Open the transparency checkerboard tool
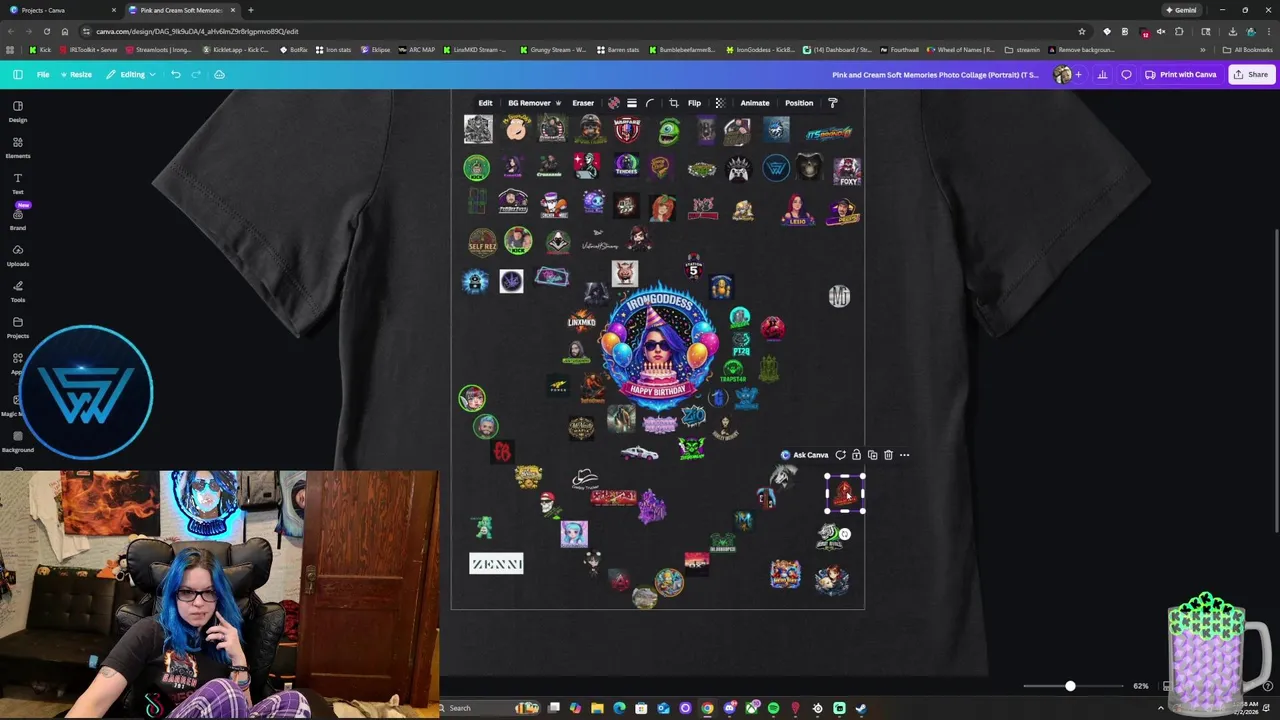 719,103
